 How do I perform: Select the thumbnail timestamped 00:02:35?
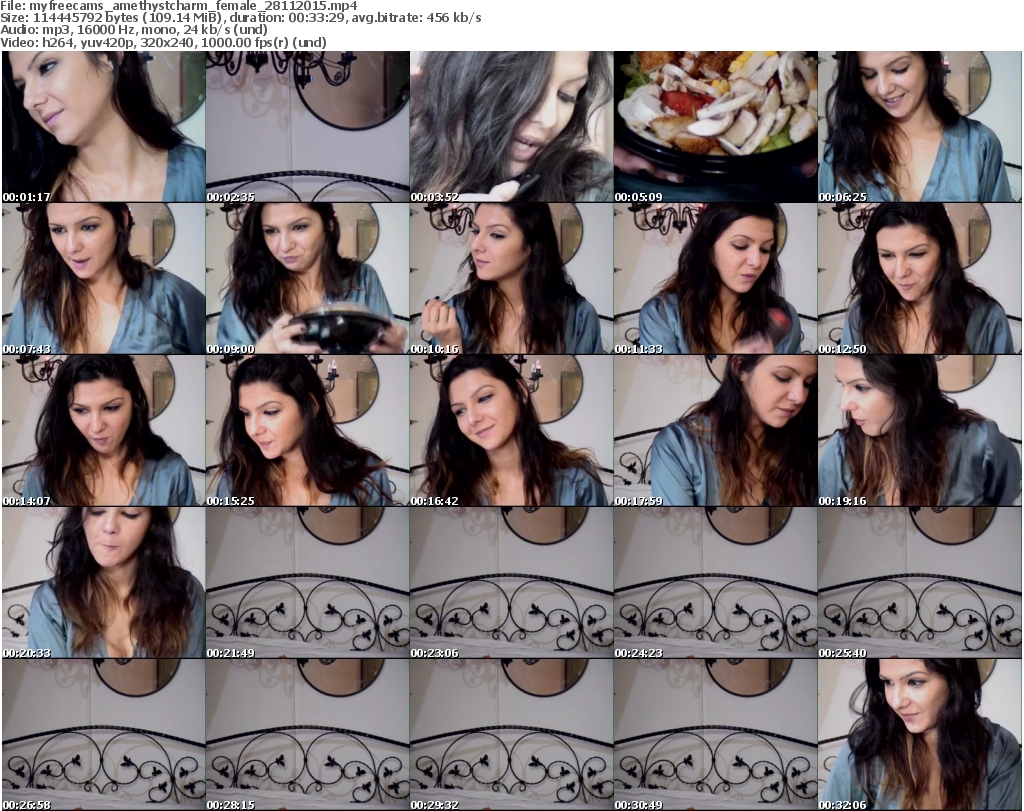[x=308, y=127]
